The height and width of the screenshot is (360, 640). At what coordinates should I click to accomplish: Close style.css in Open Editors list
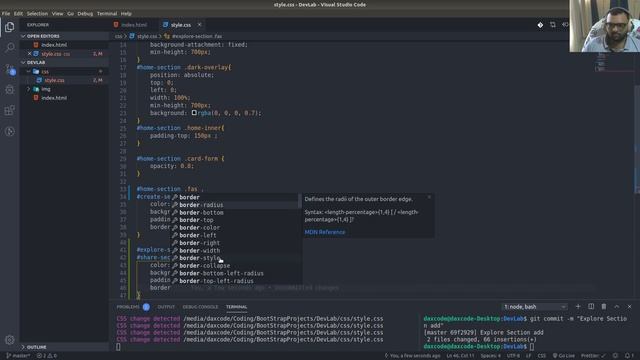(x=29, y=53)
